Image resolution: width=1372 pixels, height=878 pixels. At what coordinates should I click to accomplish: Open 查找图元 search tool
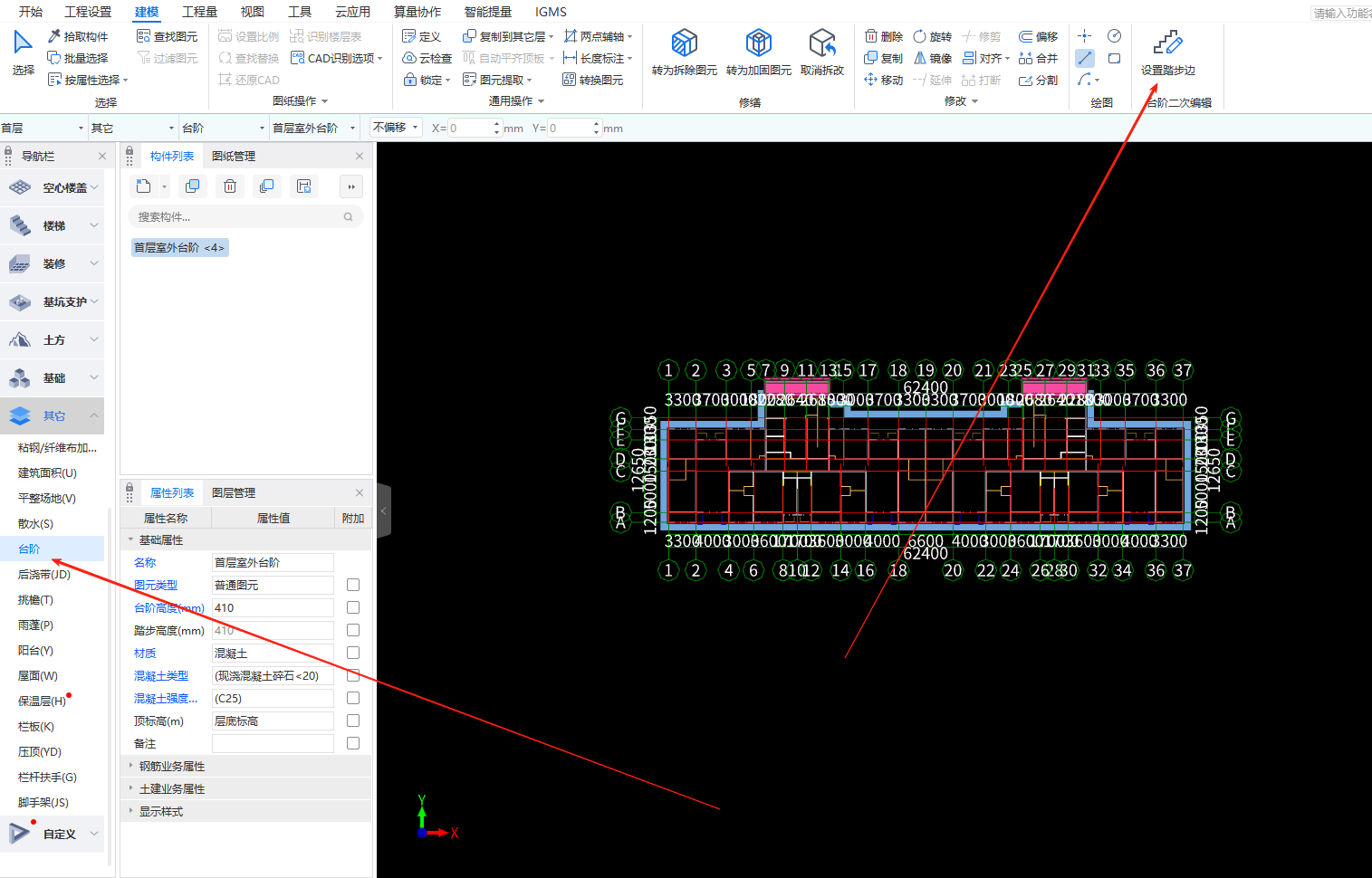167,36
